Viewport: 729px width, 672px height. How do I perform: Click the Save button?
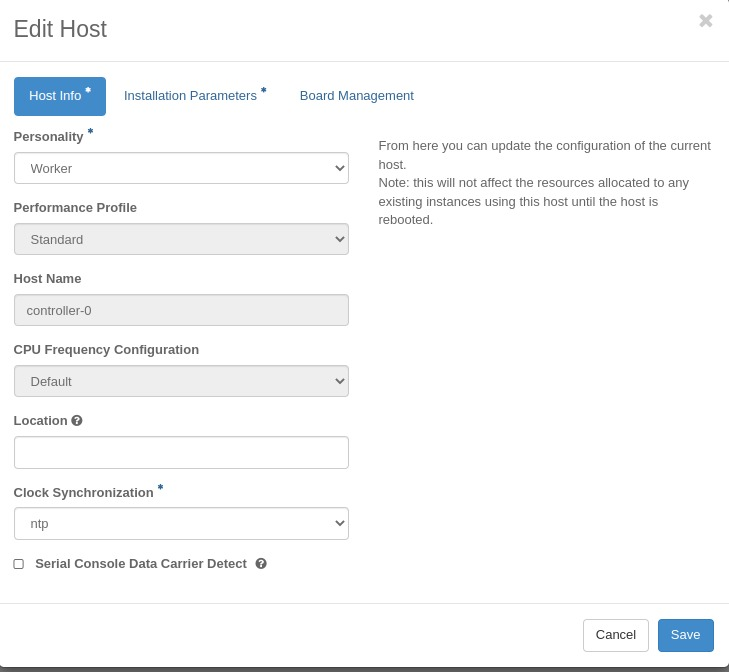point(685,635)
